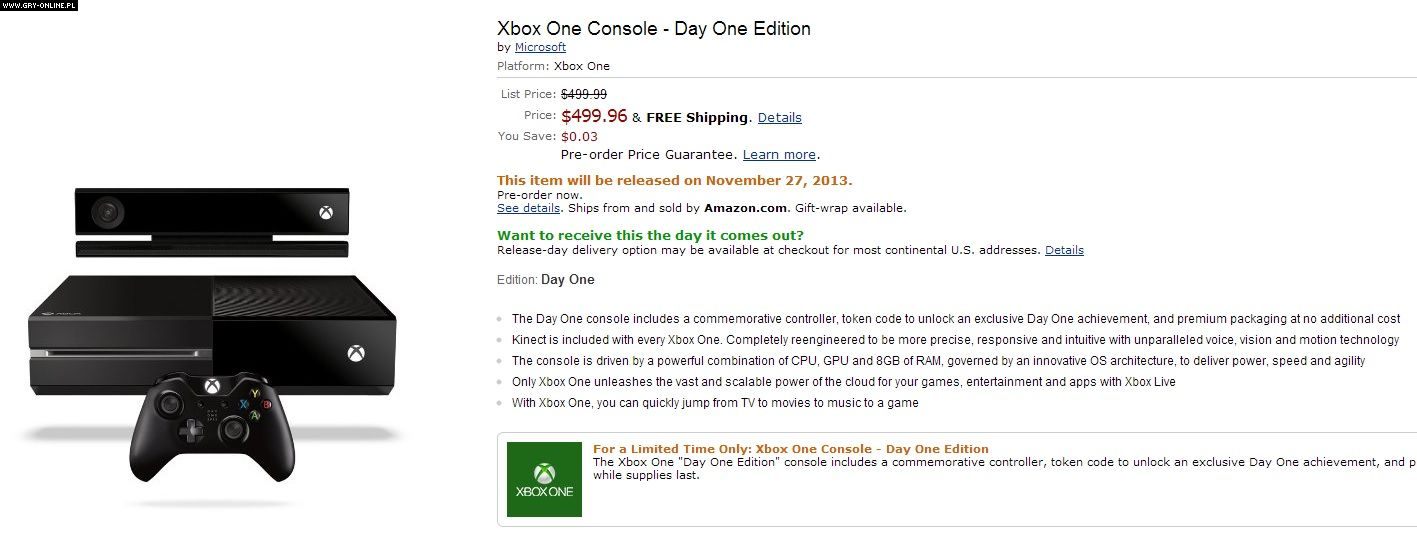Click the November 27, 2013 release notice
The image size is (1417, 543).
coord(674,180)
